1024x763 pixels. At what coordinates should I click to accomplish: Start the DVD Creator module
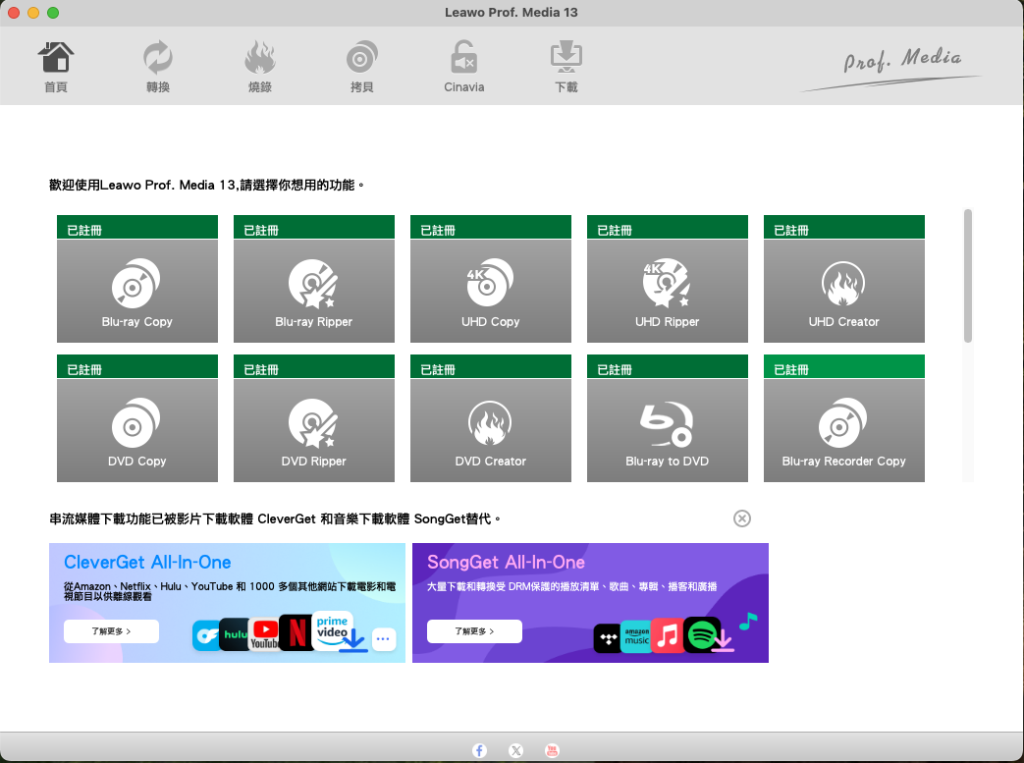490,428
